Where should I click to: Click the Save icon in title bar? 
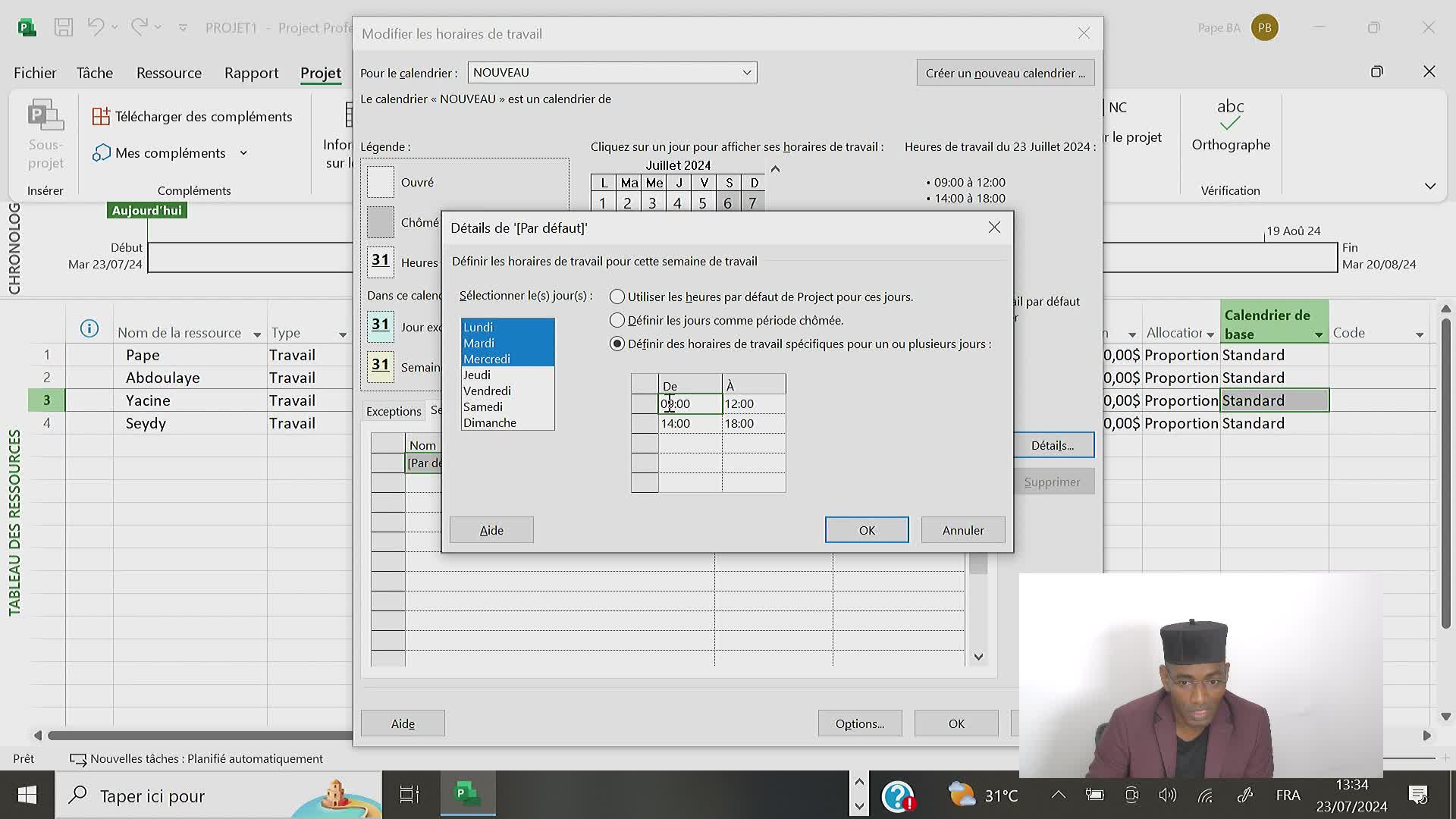click(64, 28)
